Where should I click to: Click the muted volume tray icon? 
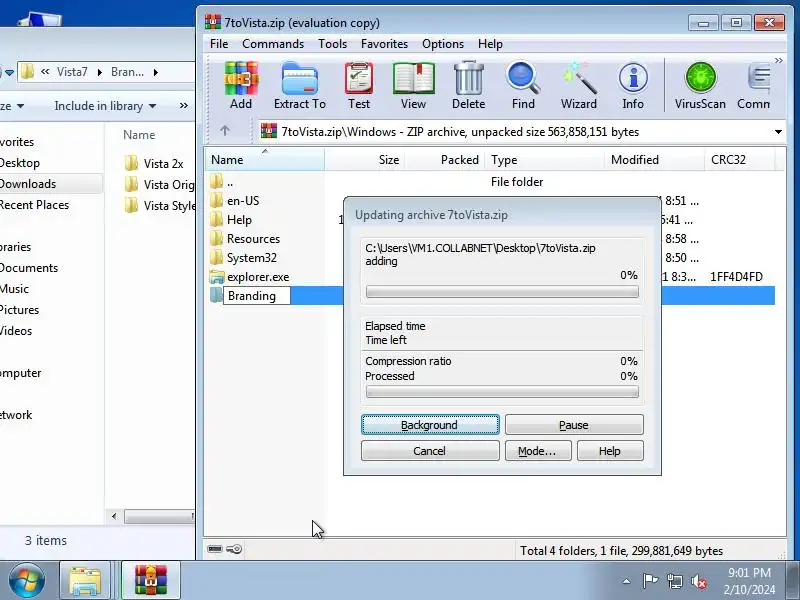click(x=698, y=581)
